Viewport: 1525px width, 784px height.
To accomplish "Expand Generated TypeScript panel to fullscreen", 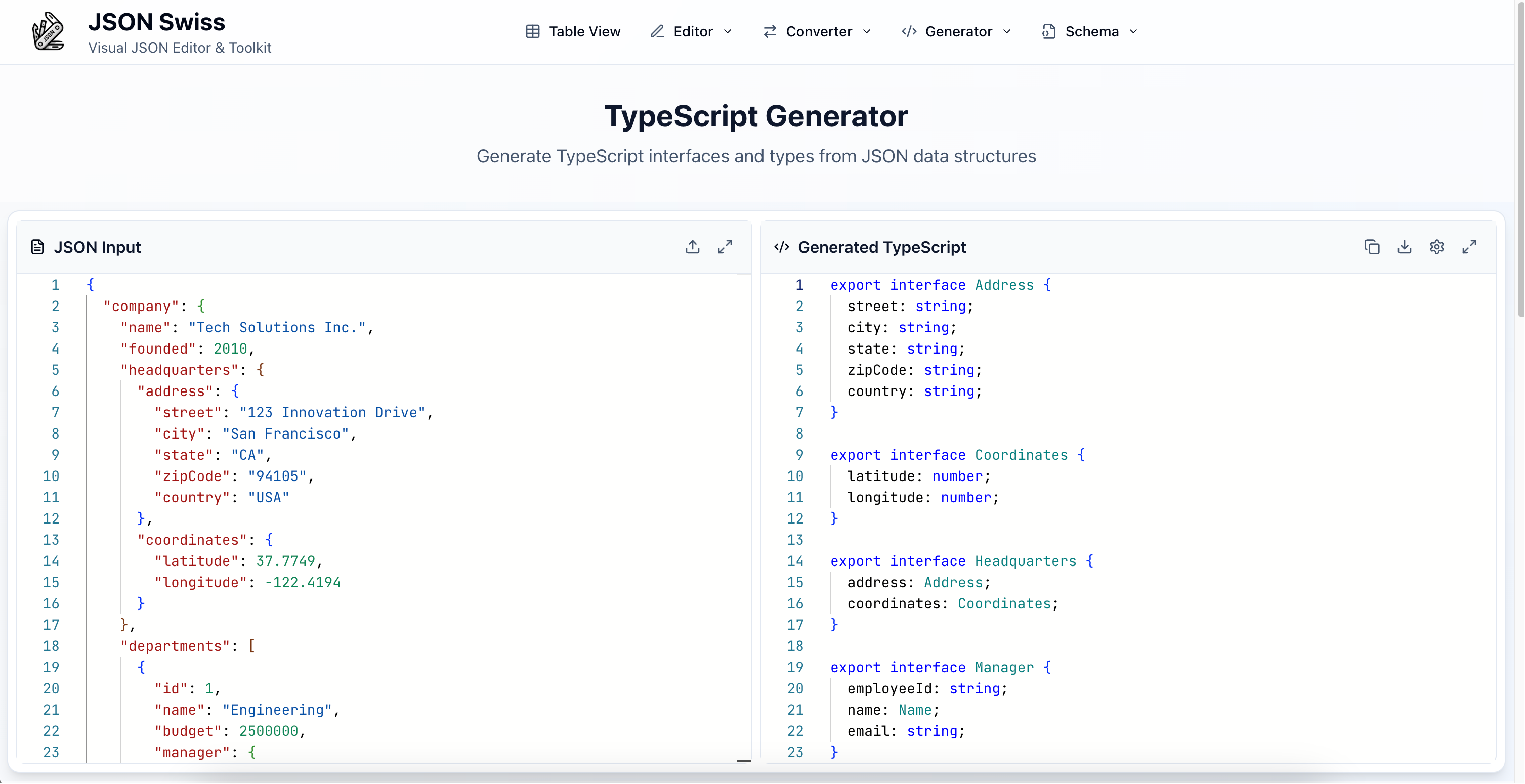I will (1469, 247).
